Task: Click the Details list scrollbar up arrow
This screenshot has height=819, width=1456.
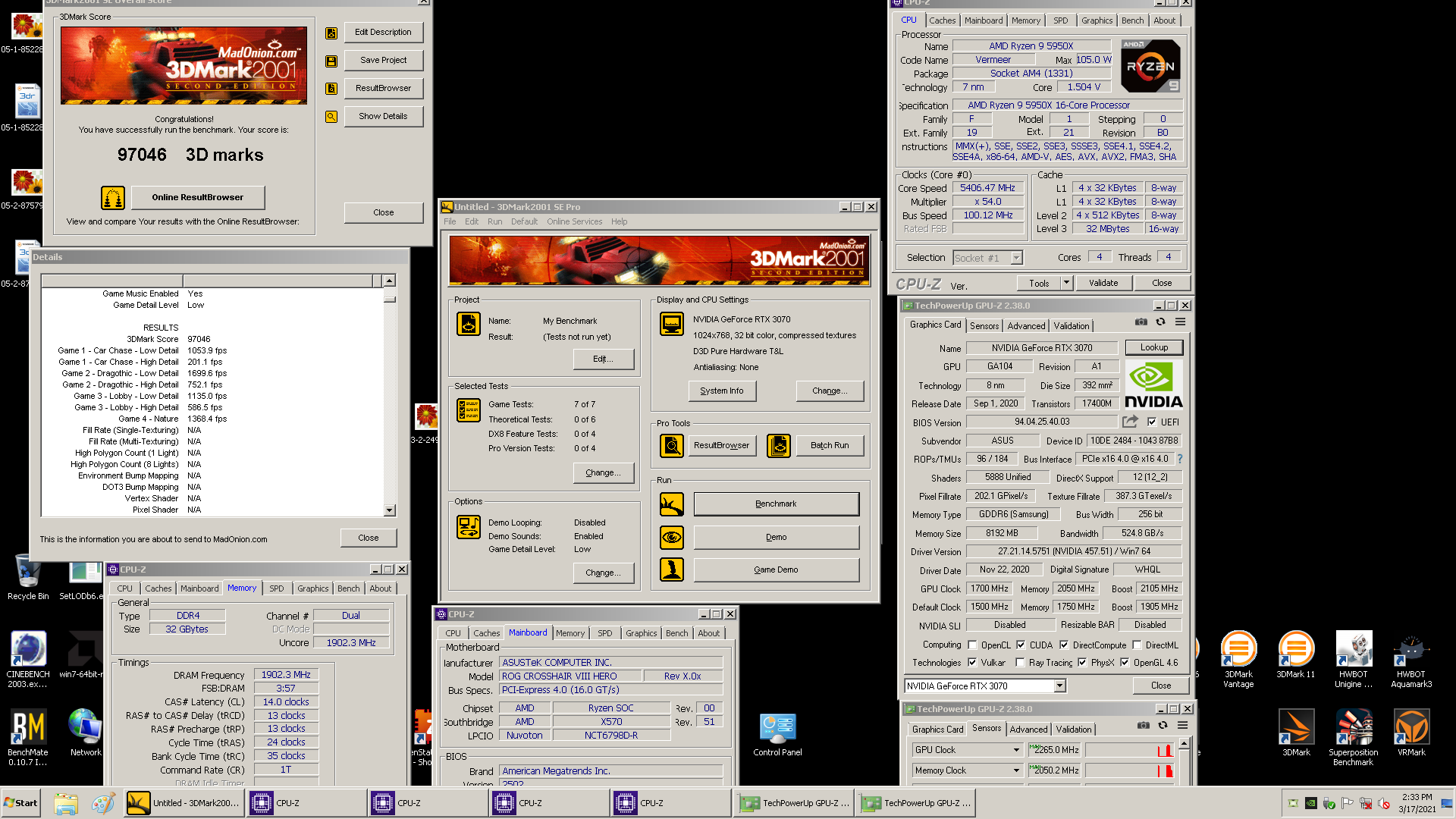Action: pos(390,281)
